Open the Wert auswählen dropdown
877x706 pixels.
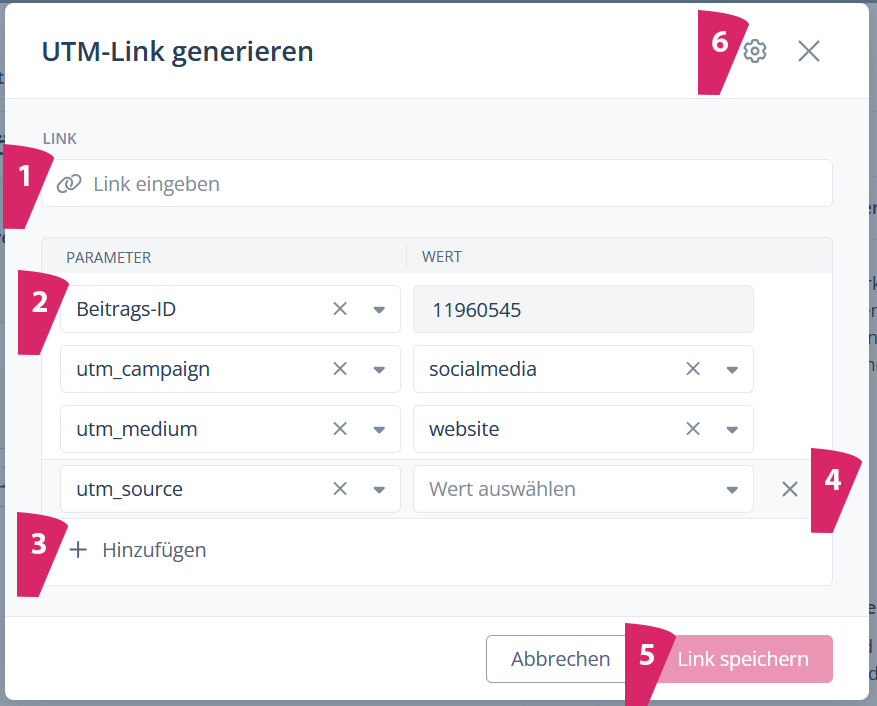coord(732,490)
